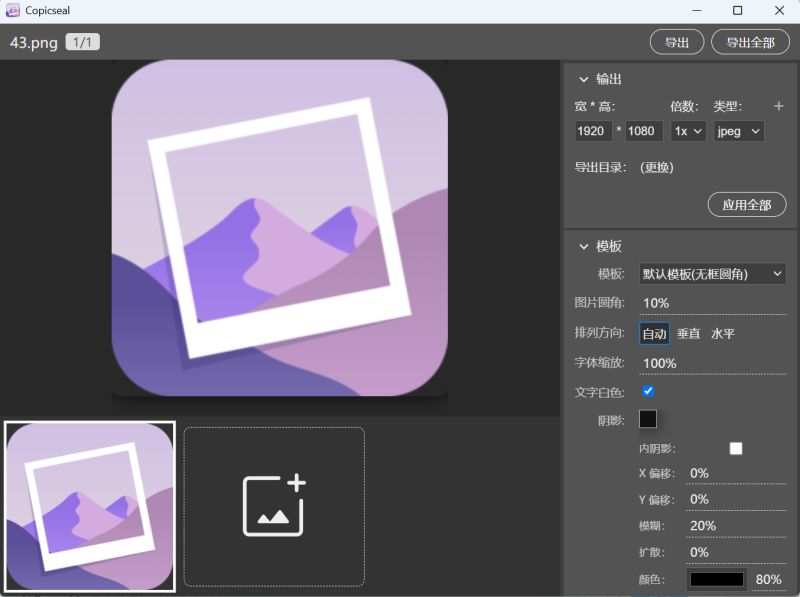Viewport: 800px width, 597px height.
Task: Click the height field showing 1080
Action: [x=644, y=131]
